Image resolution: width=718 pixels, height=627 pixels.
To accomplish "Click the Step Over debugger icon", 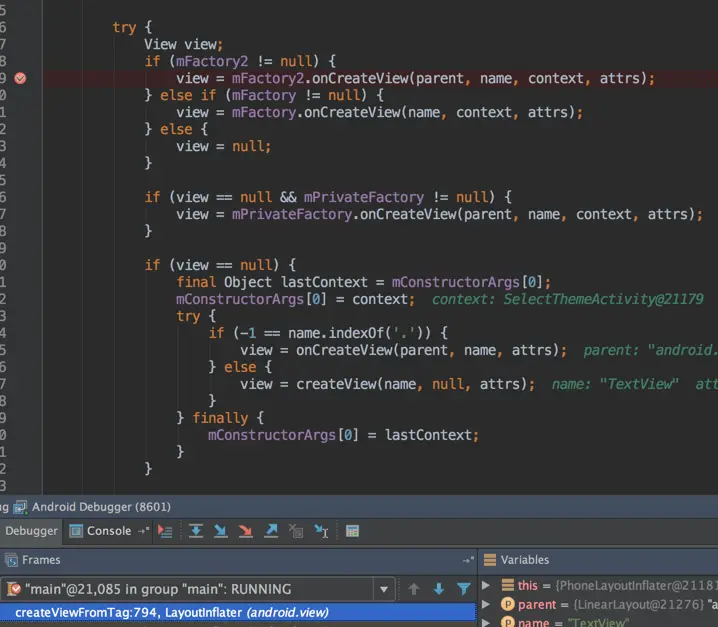I will [196, 531].
